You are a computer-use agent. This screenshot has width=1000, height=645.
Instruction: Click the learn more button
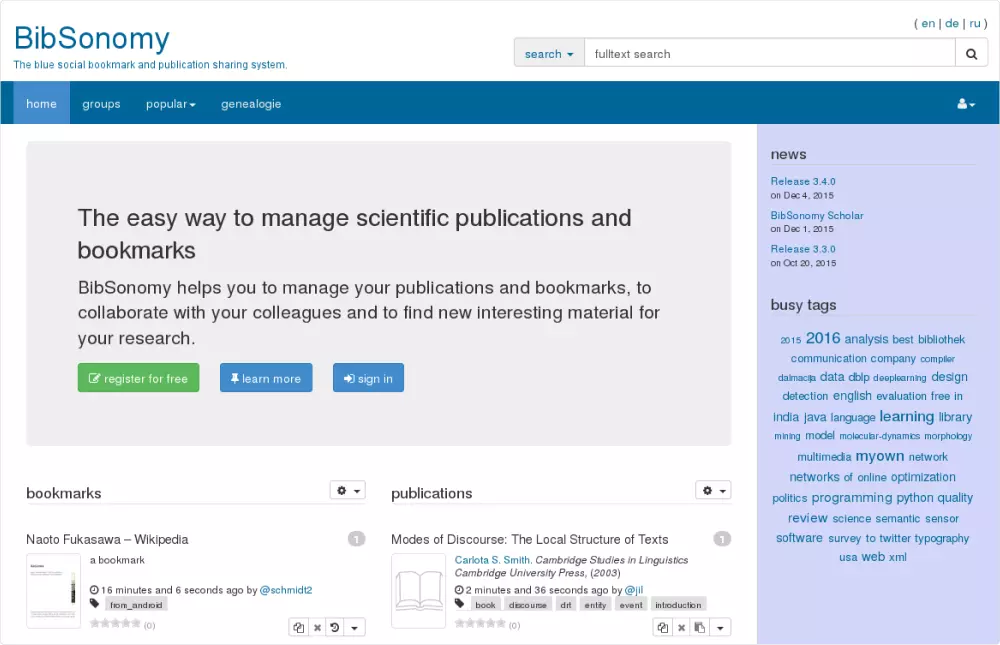pyautogui.click(x=266, y=378)
